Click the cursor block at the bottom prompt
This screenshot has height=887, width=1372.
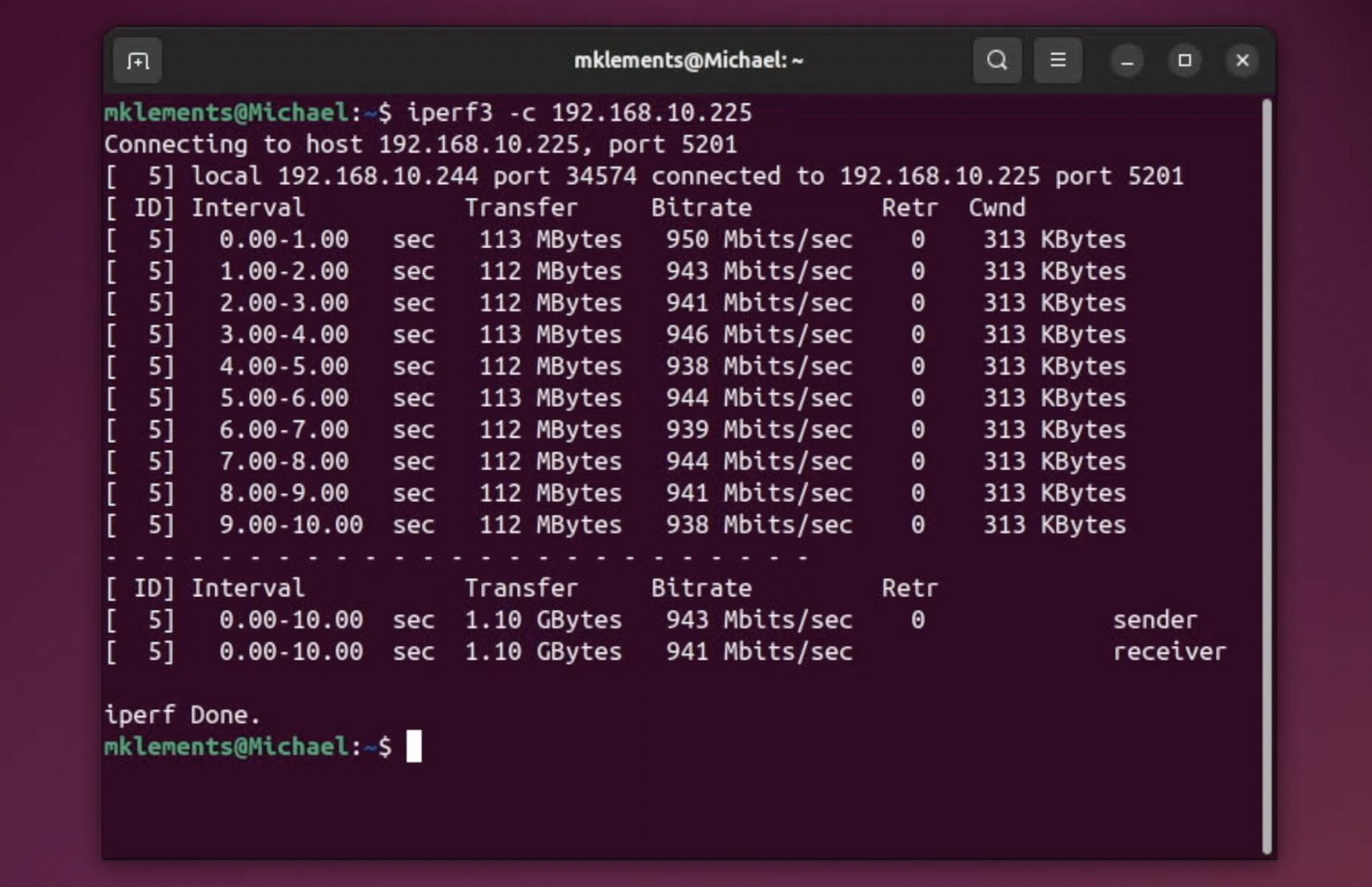tap(414, 746)
